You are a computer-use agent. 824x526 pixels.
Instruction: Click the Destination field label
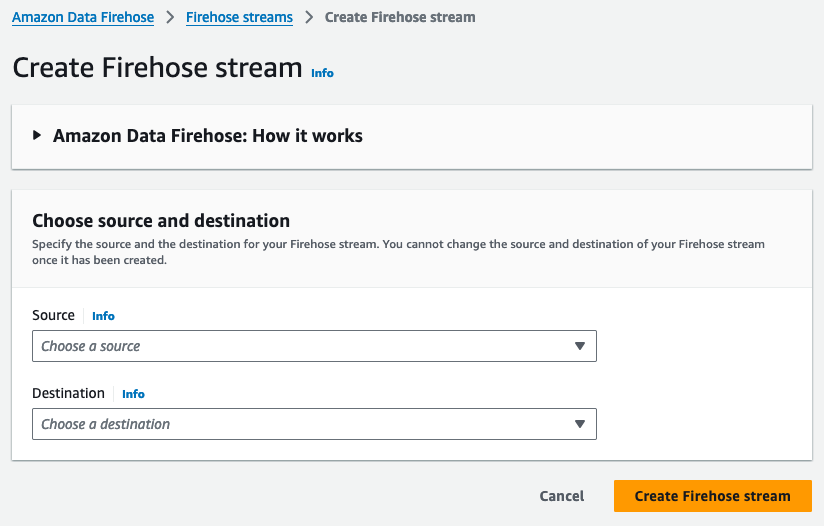tap(68, 393)
